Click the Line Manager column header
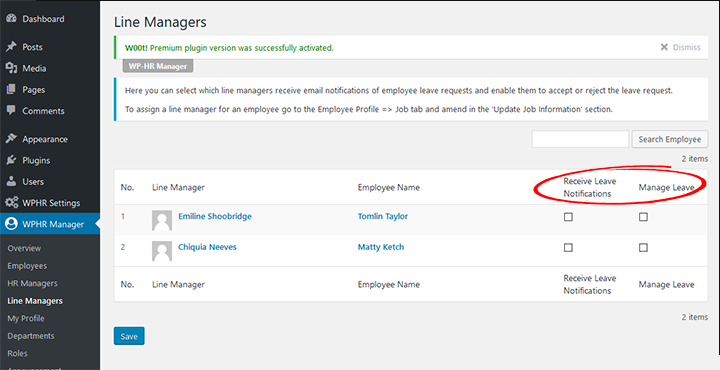 click(x=178, y=187)
